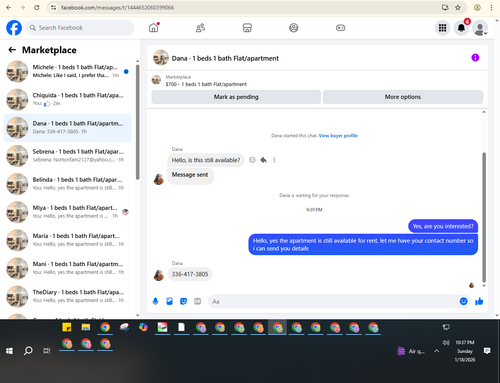Viewport: 500px width, 383px height.
Task: Reload the browser page
Action: point(37,7)
